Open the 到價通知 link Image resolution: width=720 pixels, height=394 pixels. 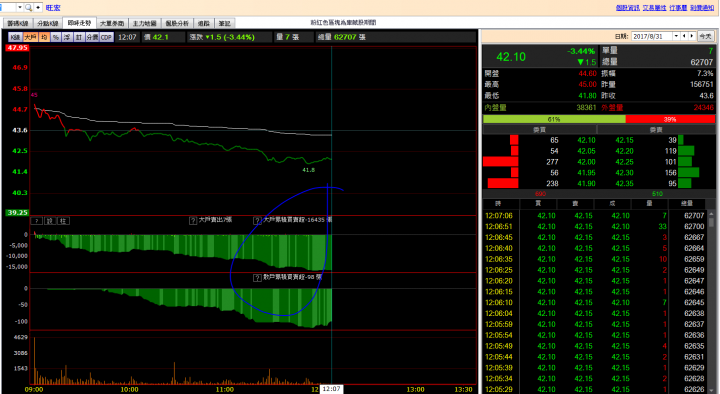click(702, 8)
